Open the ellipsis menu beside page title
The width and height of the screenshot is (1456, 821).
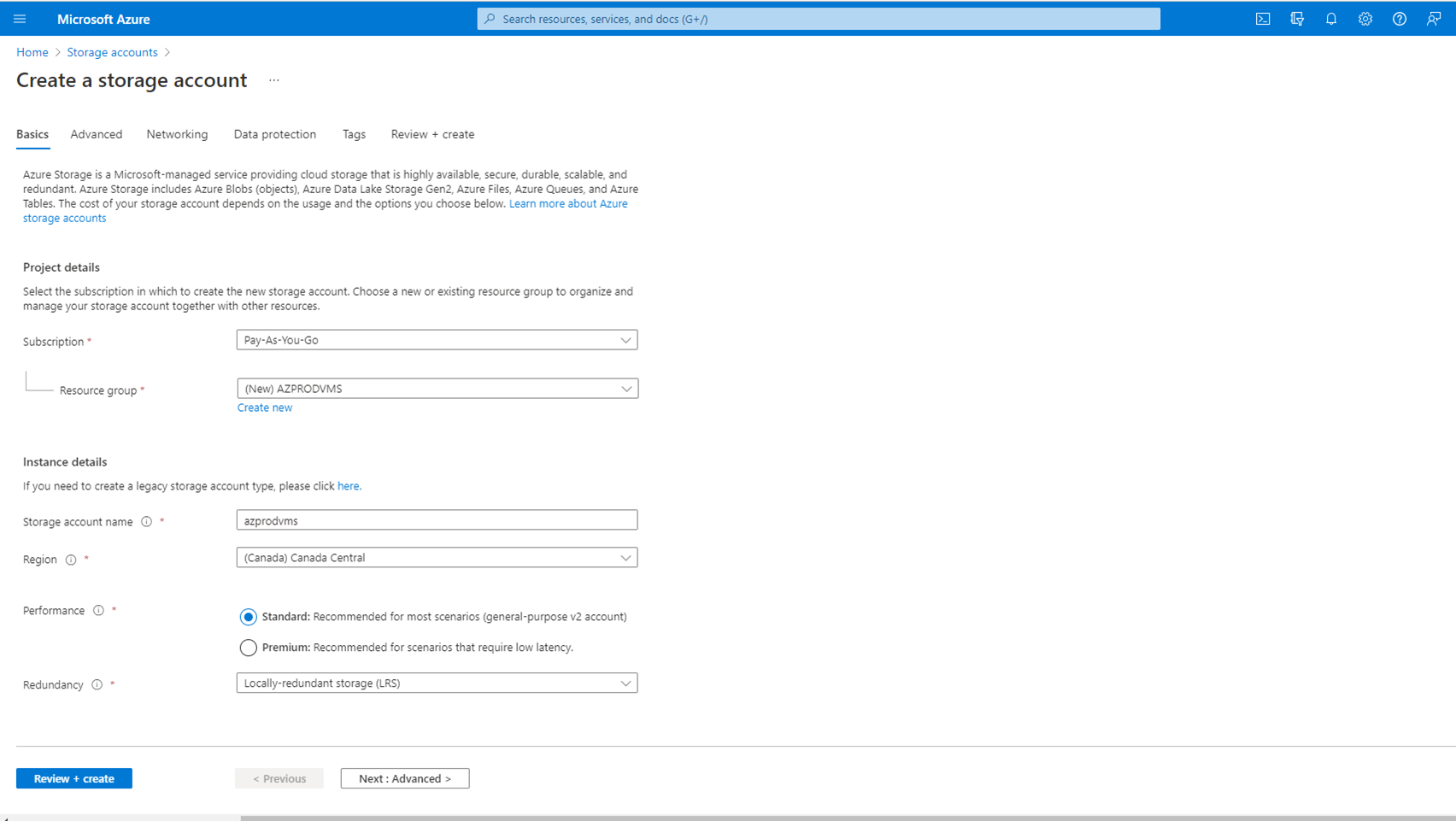[274, 80]
